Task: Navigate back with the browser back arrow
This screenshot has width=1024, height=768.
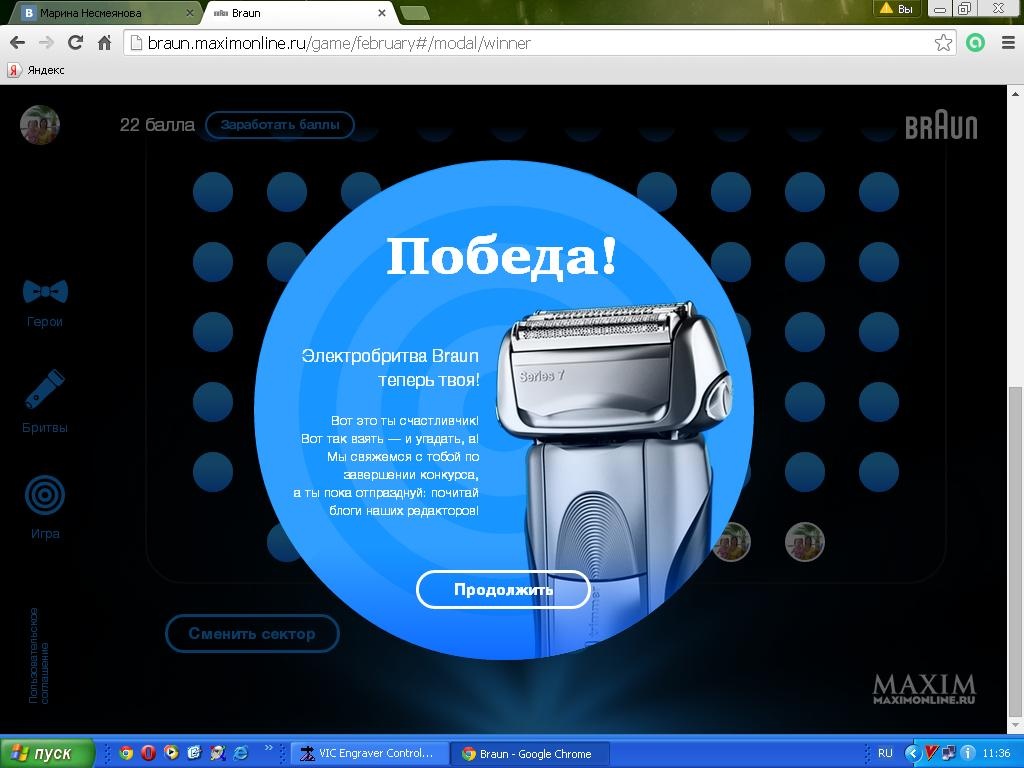Action: (17, 43)
